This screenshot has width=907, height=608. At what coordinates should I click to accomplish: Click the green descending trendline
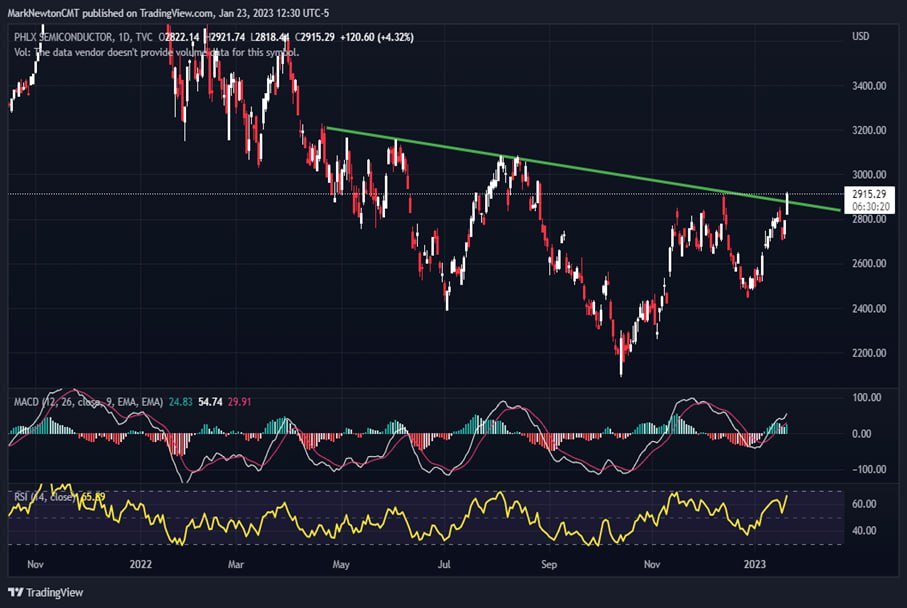pyautogui.click(x=582, y=169)
